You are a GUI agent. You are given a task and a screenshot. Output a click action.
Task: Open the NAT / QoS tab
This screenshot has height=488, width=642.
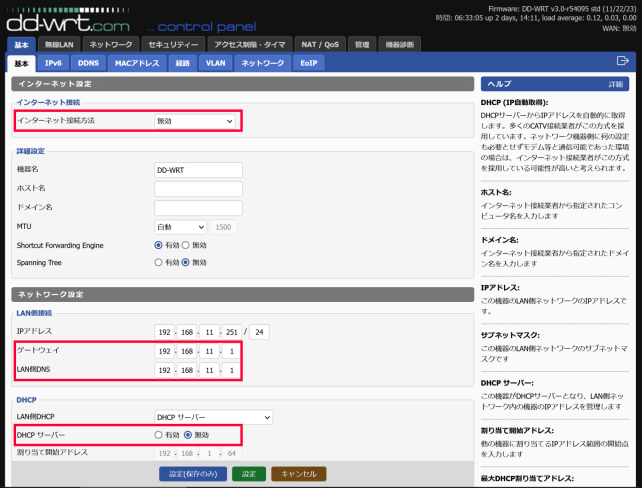click(320, 44)
